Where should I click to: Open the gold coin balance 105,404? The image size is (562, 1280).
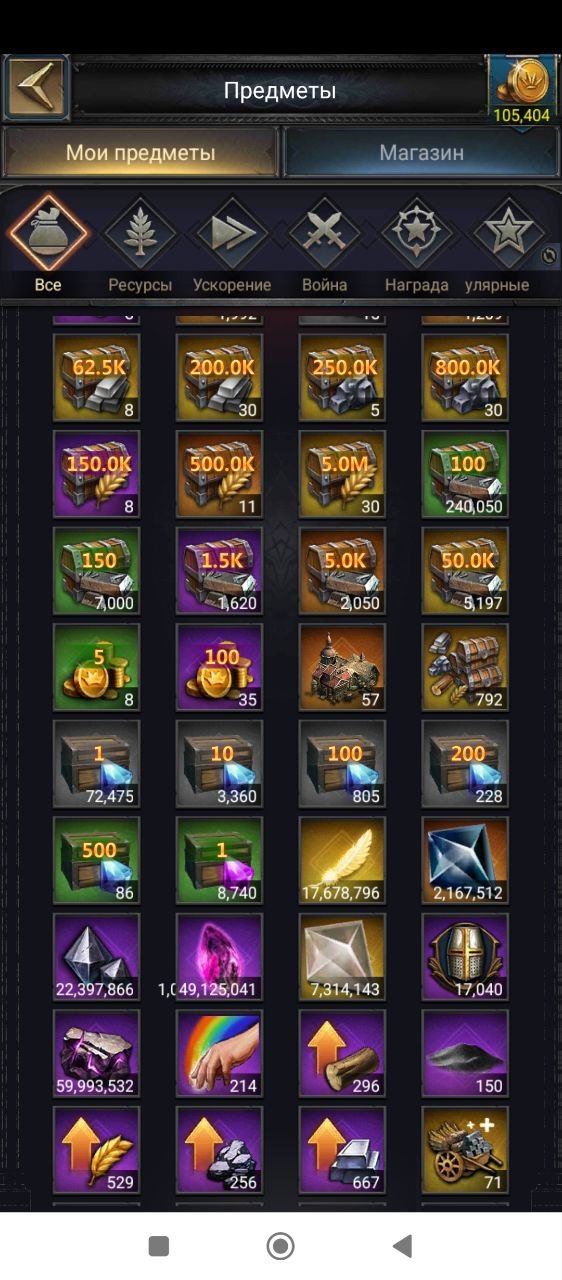(521, 91)
